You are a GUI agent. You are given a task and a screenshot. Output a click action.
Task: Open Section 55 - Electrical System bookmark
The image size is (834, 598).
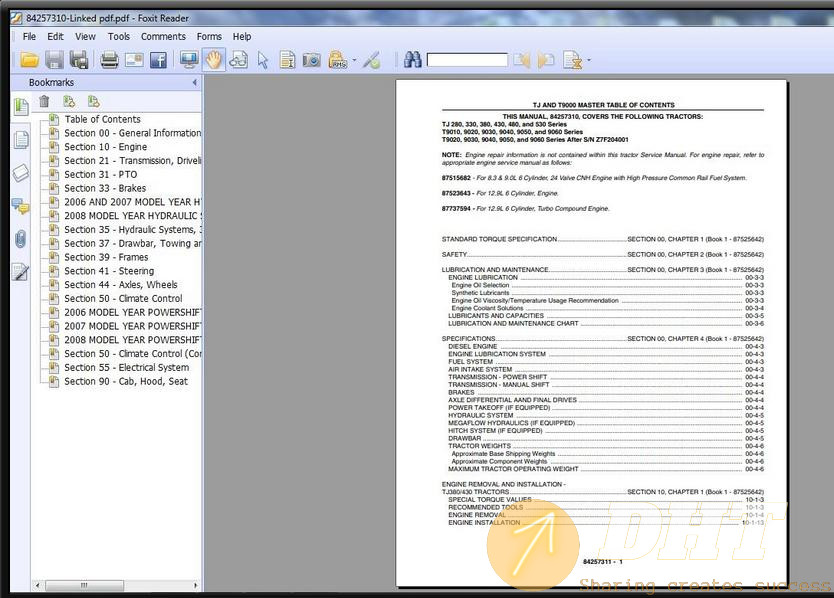tap(126, 368)
